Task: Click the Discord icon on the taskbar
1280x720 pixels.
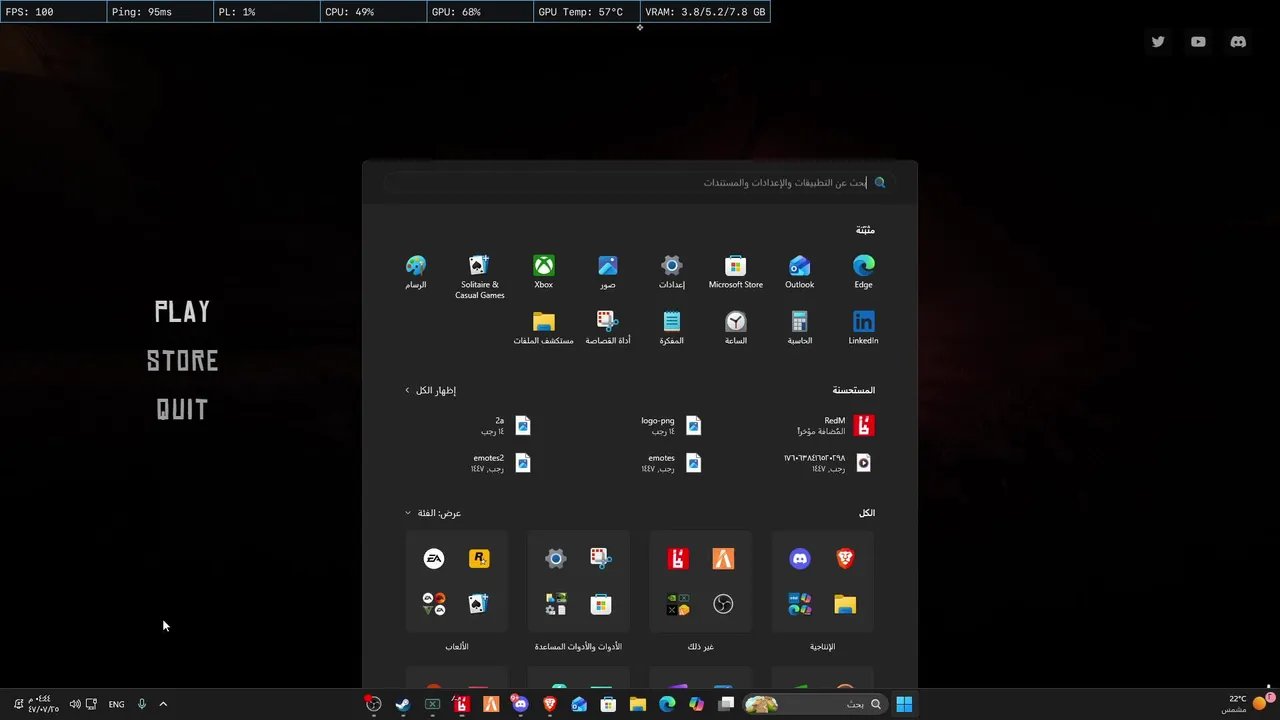Action: coord(519,704)
